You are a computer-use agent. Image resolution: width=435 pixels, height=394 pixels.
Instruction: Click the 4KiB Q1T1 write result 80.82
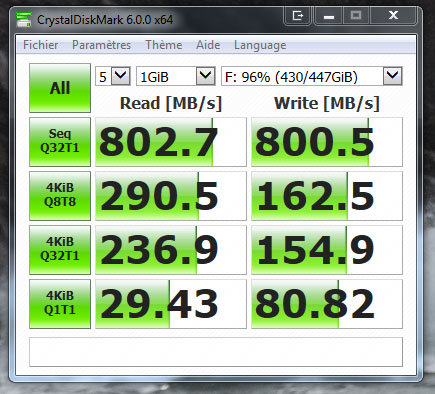pos(327,304)
